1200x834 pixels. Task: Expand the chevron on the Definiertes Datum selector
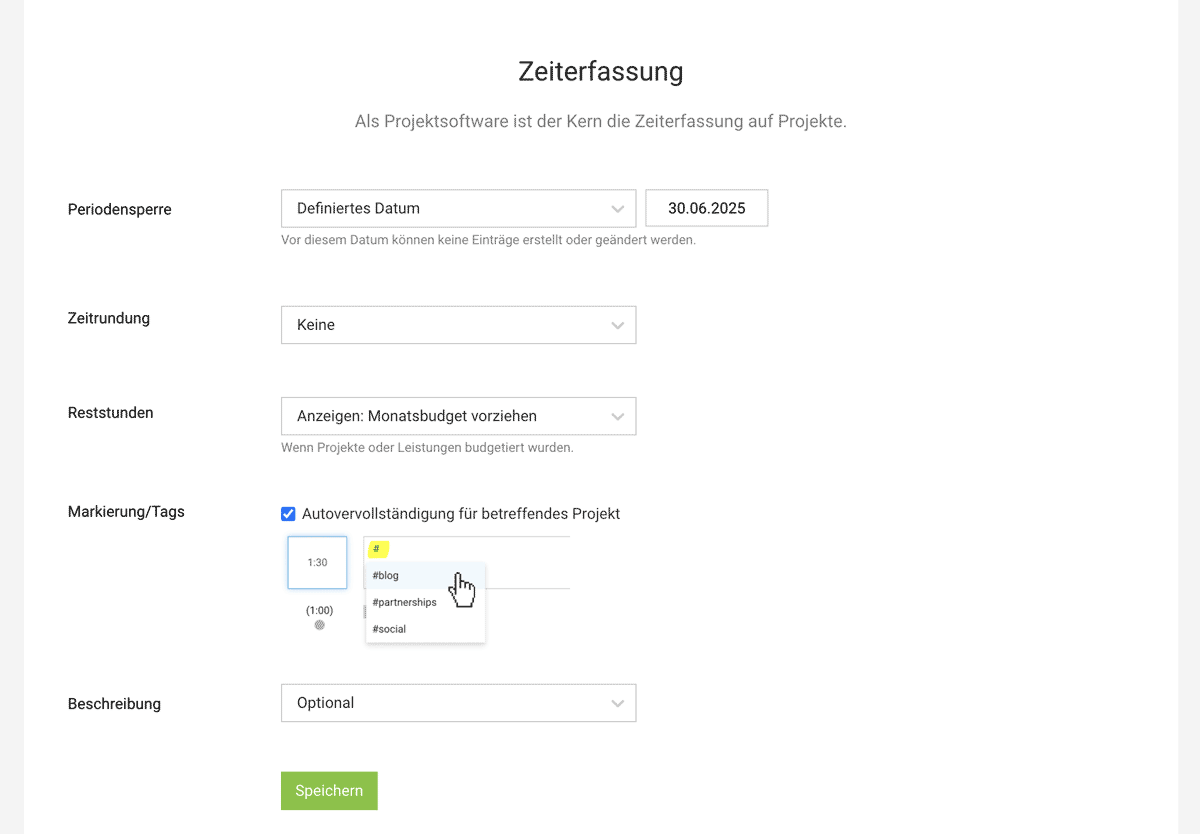pyautogui.click(x=620, y=207)
